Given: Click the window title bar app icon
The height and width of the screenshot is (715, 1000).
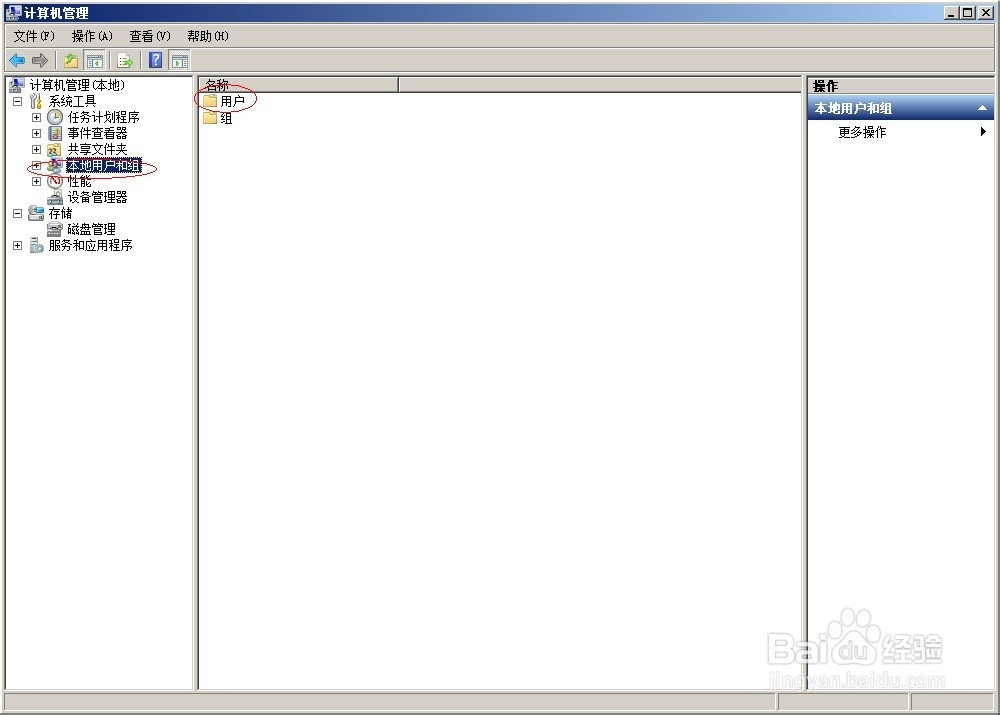Looking at the screenshot, I should (13, 12).
